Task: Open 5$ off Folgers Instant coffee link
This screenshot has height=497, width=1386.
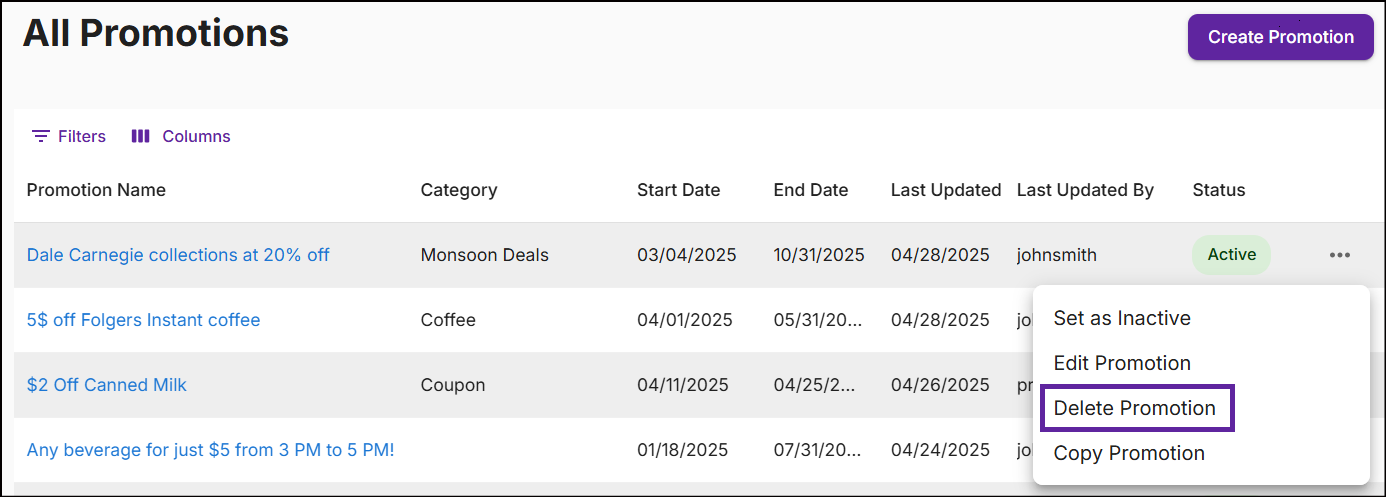Action: click(143, 320)
